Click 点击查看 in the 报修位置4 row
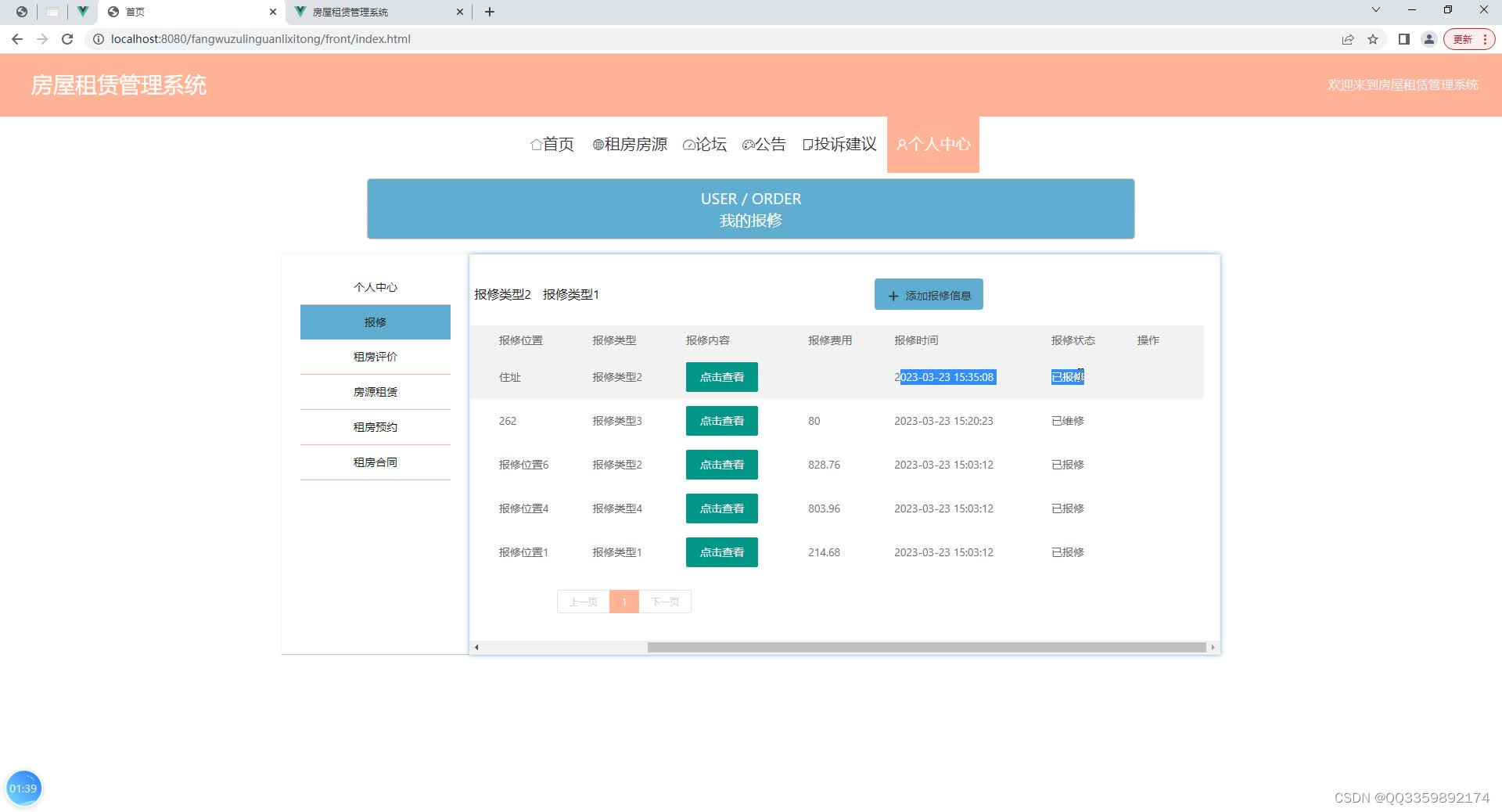 click(x=722, y=508)
